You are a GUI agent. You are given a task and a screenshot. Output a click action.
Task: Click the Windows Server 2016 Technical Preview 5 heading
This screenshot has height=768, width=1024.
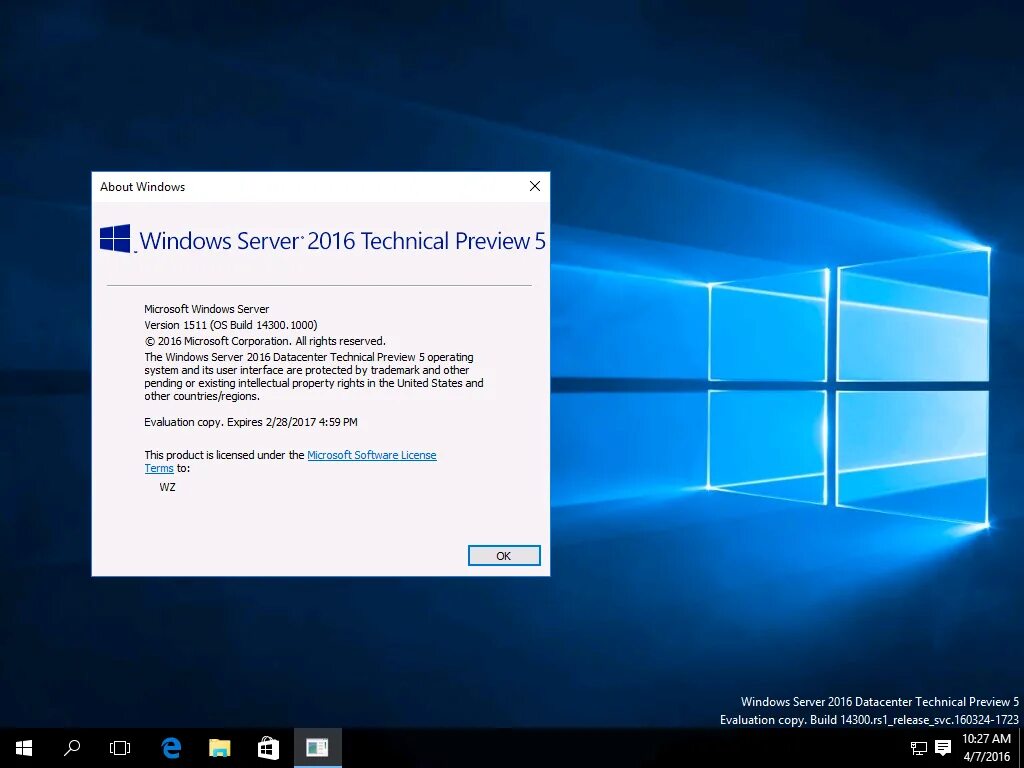click(x=342, y=240)
